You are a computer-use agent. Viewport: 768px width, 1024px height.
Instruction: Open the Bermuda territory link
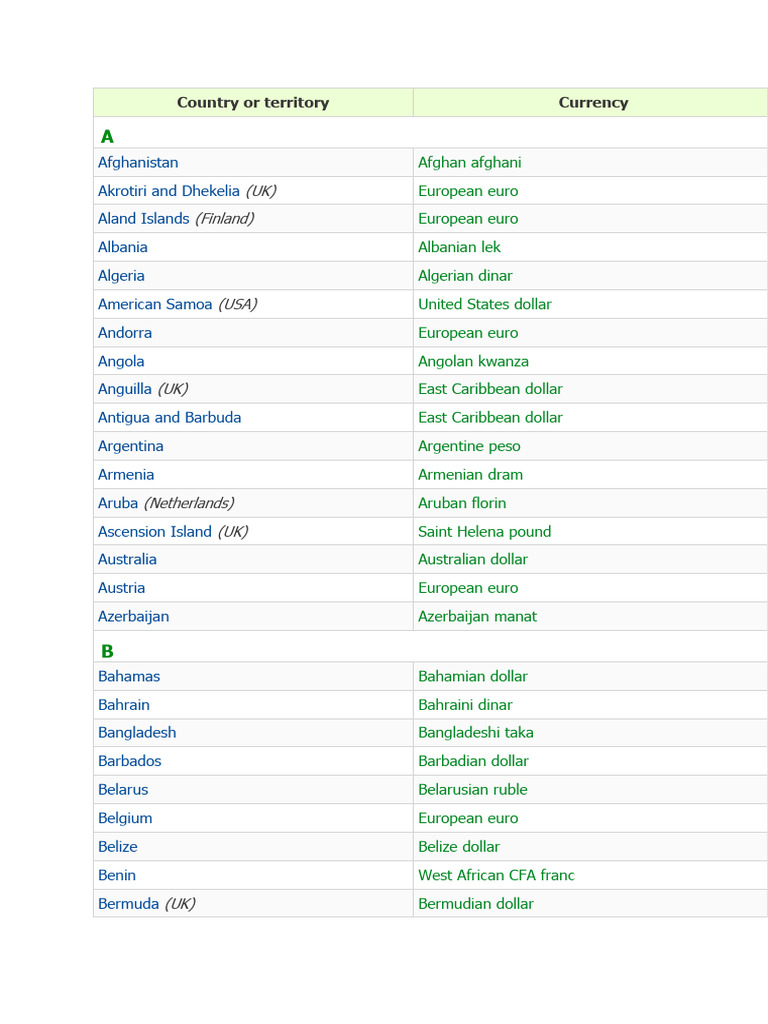click(129, 904)
